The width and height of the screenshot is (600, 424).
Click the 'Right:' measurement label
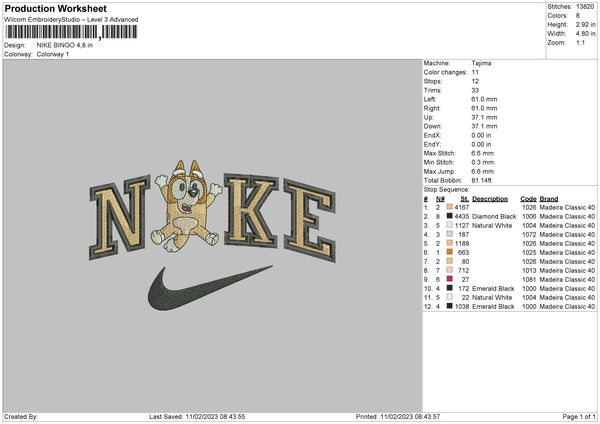pyautogui.click(x=432, y=108)
